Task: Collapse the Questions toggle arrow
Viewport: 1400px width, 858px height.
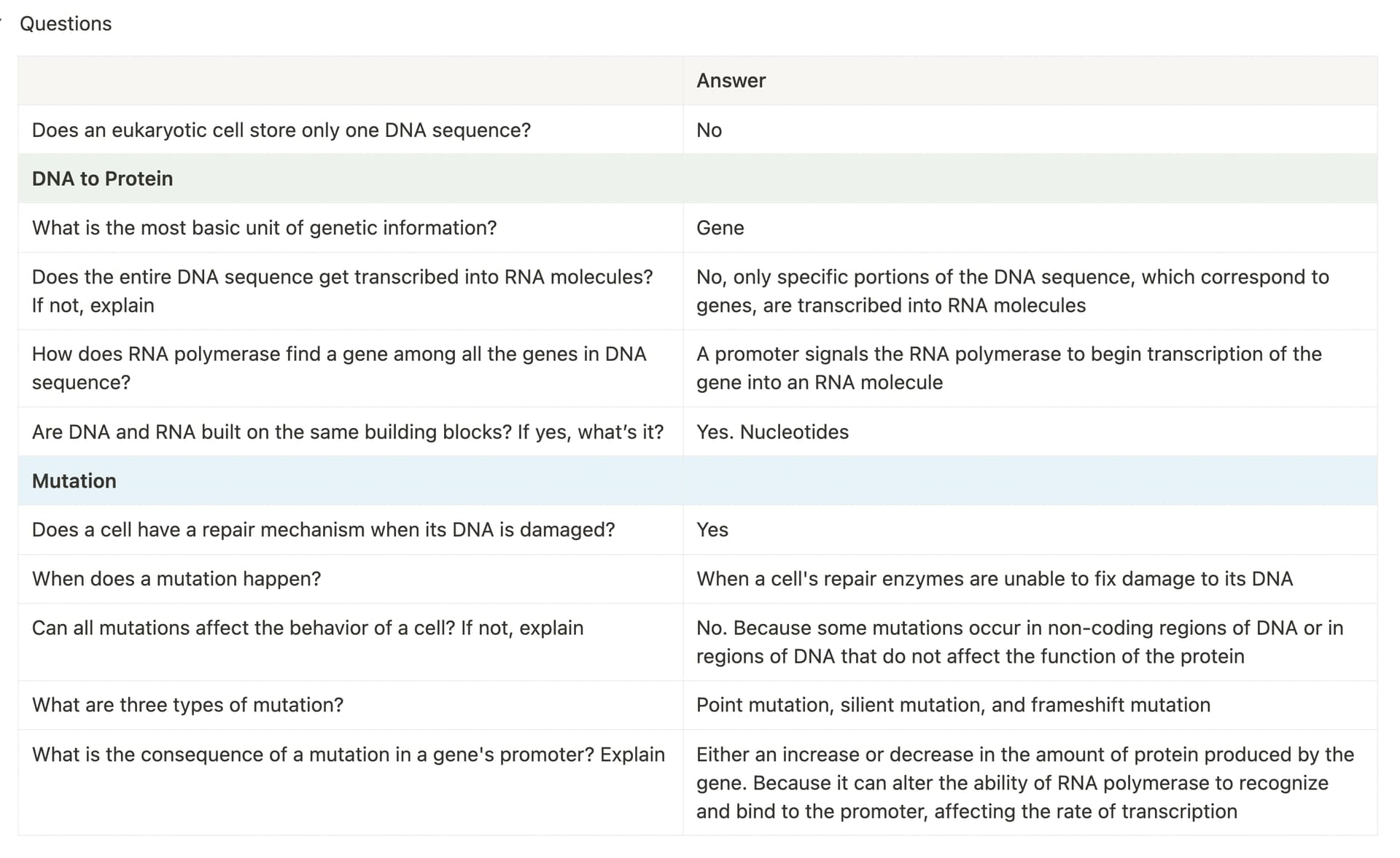Action: pos(2,23)
